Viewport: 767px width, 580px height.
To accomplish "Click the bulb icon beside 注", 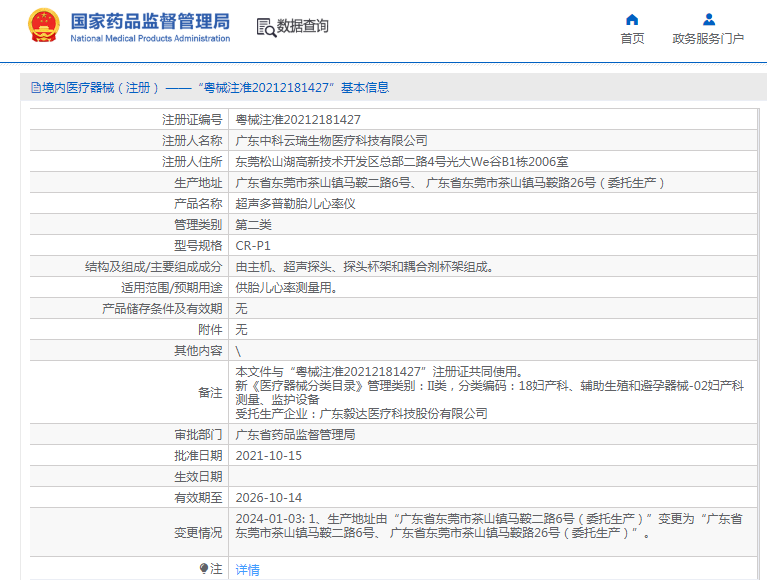I will (x=204, y=568).
